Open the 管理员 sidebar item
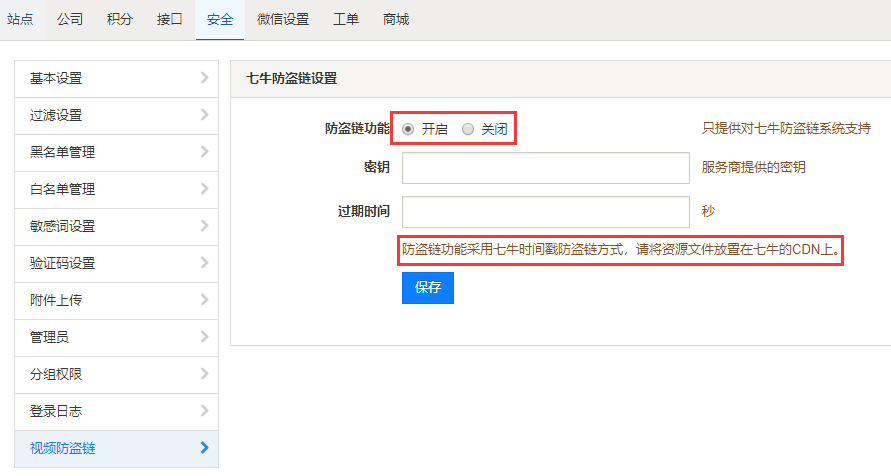This screenshot has width=891, height=476. click(116, 337)
